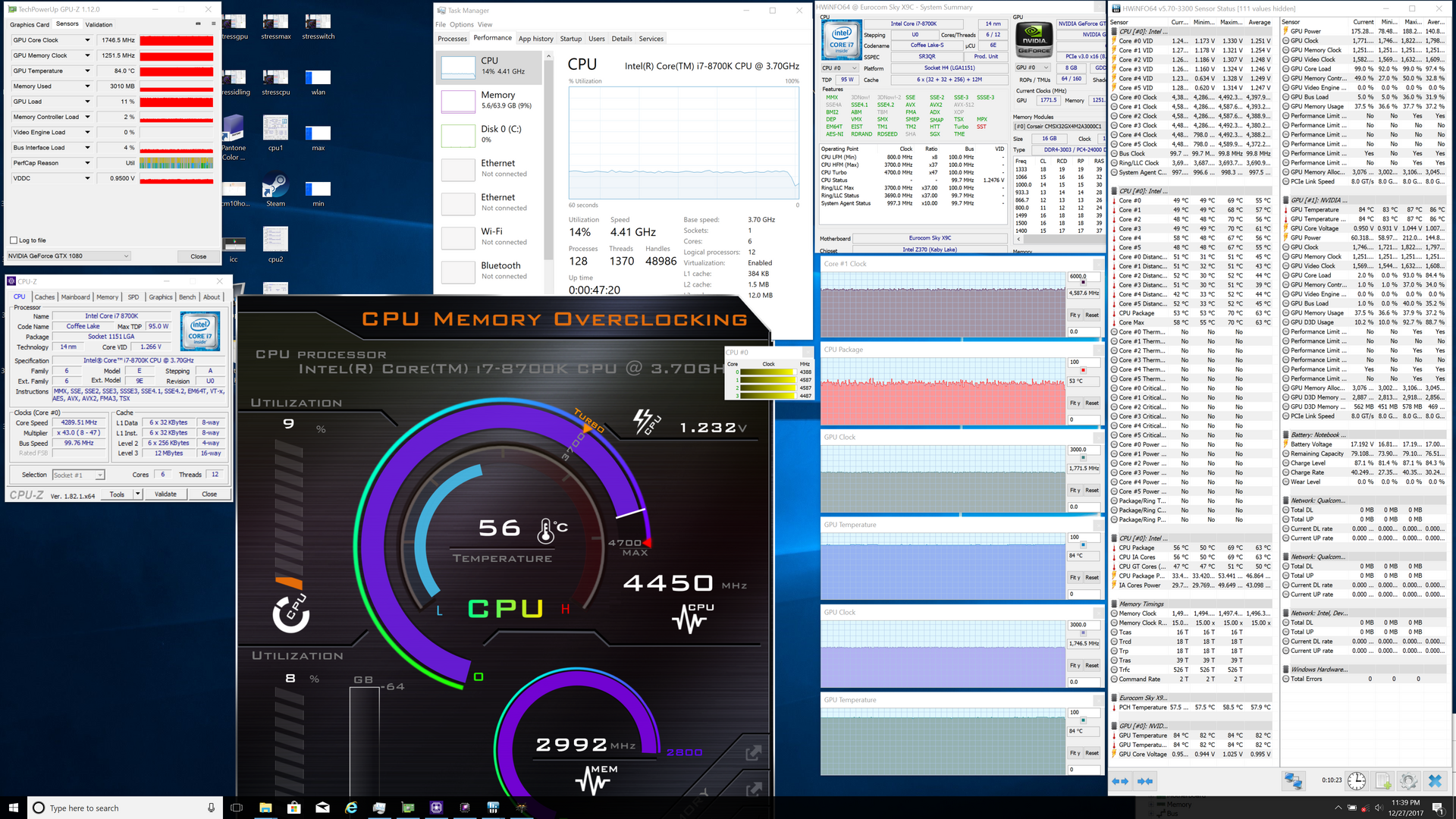Open HWiNFO sensor settings gear icon
1456x819 pixels.
1408,780
